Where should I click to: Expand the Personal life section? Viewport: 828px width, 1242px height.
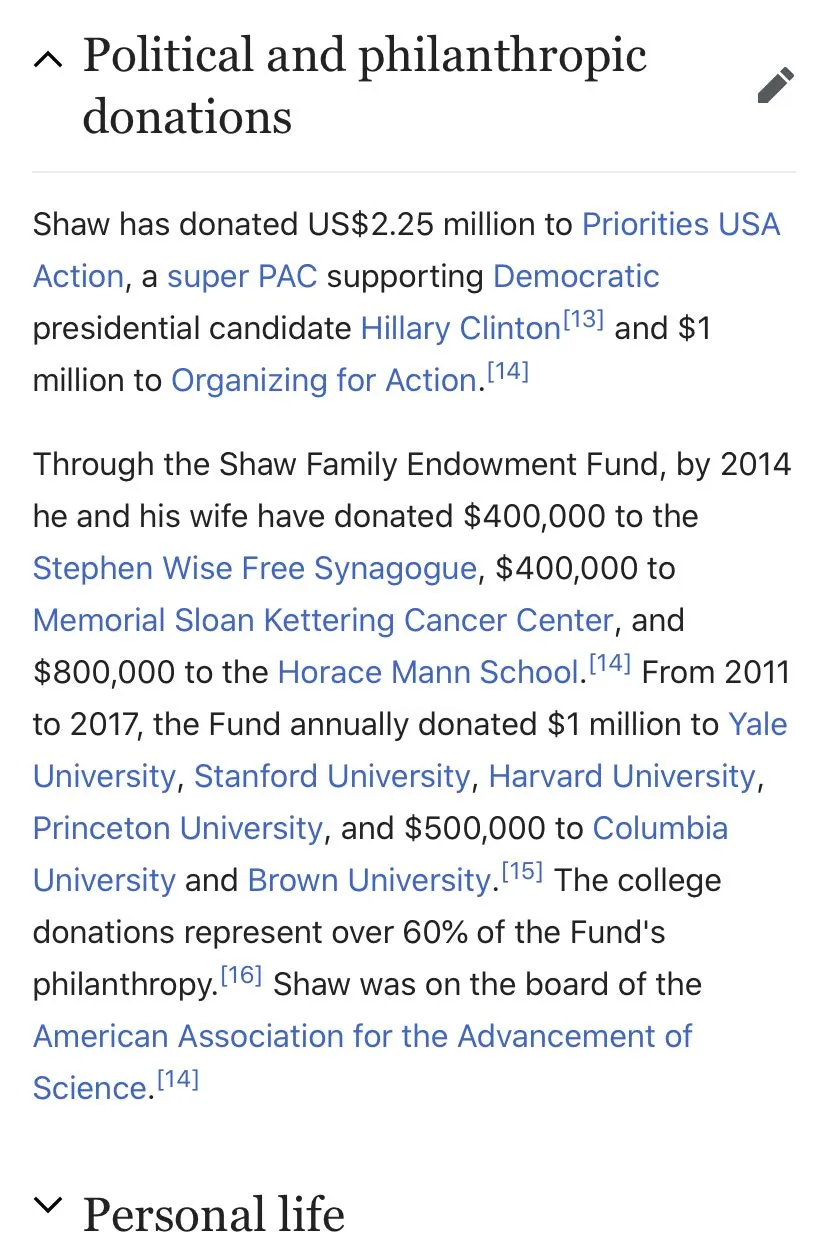click(x=47, y=1205)
